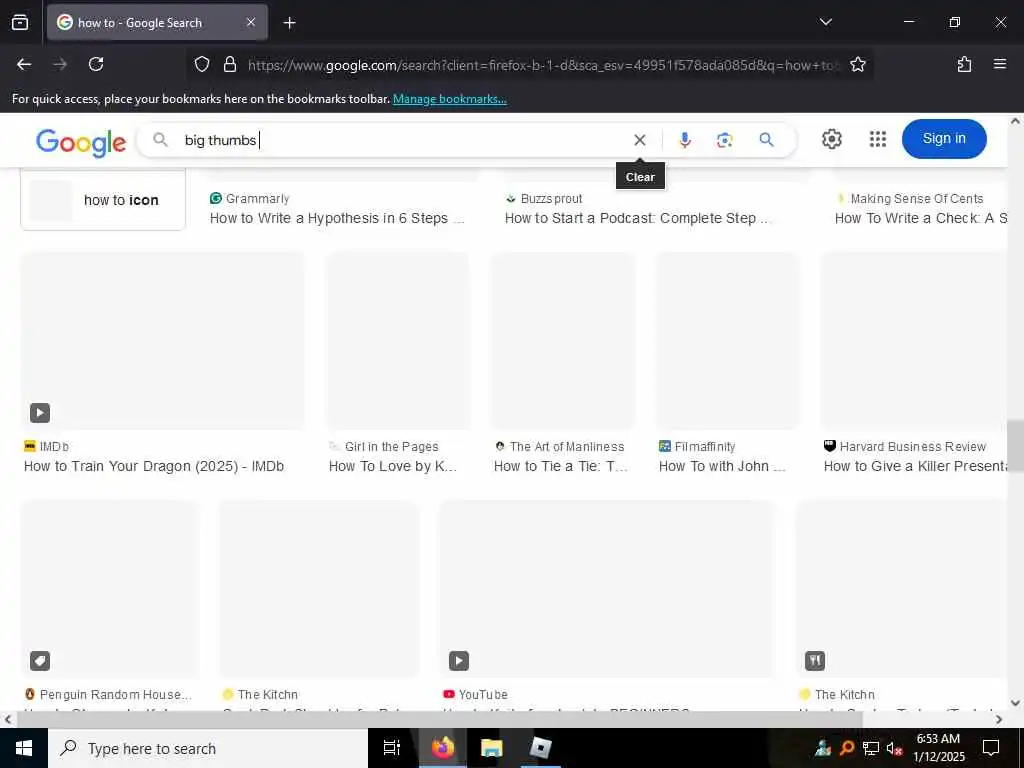
Task: Open 'How to Train Your Dragon (2025) - IMDb' title
Action: click(x=154, y=466)
